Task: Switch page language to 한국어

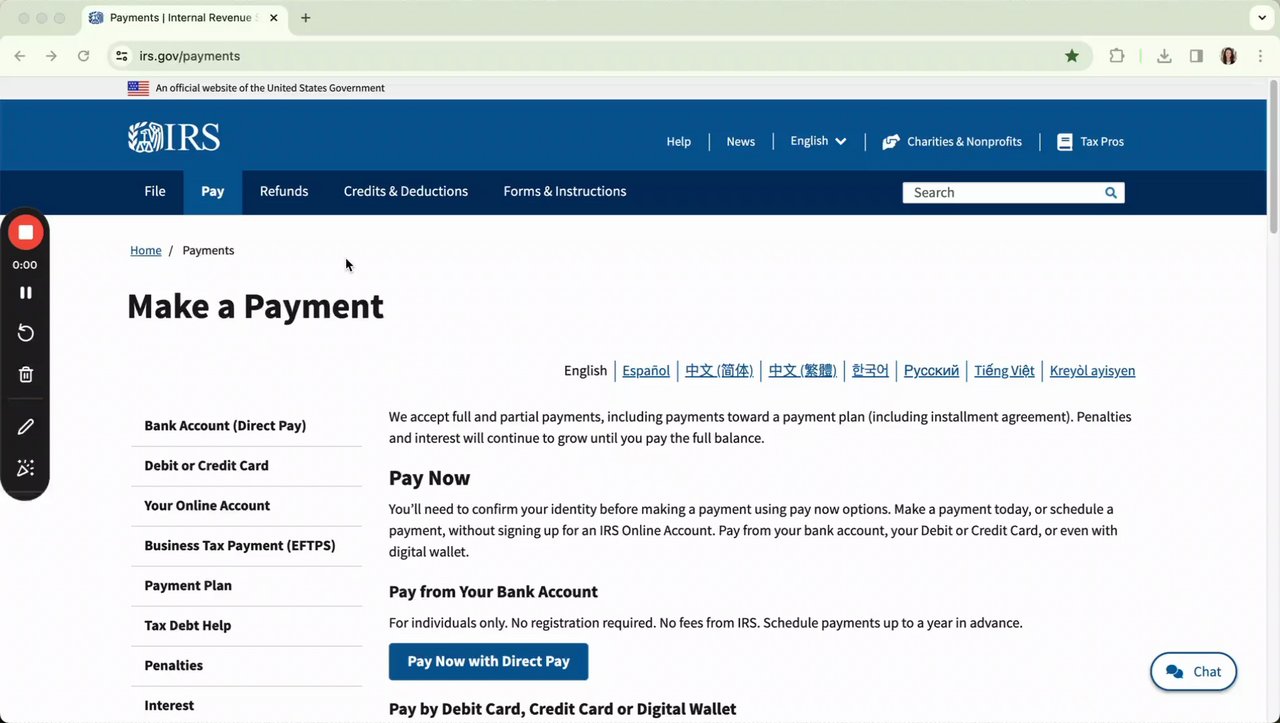Action: [x=870, y=370]
